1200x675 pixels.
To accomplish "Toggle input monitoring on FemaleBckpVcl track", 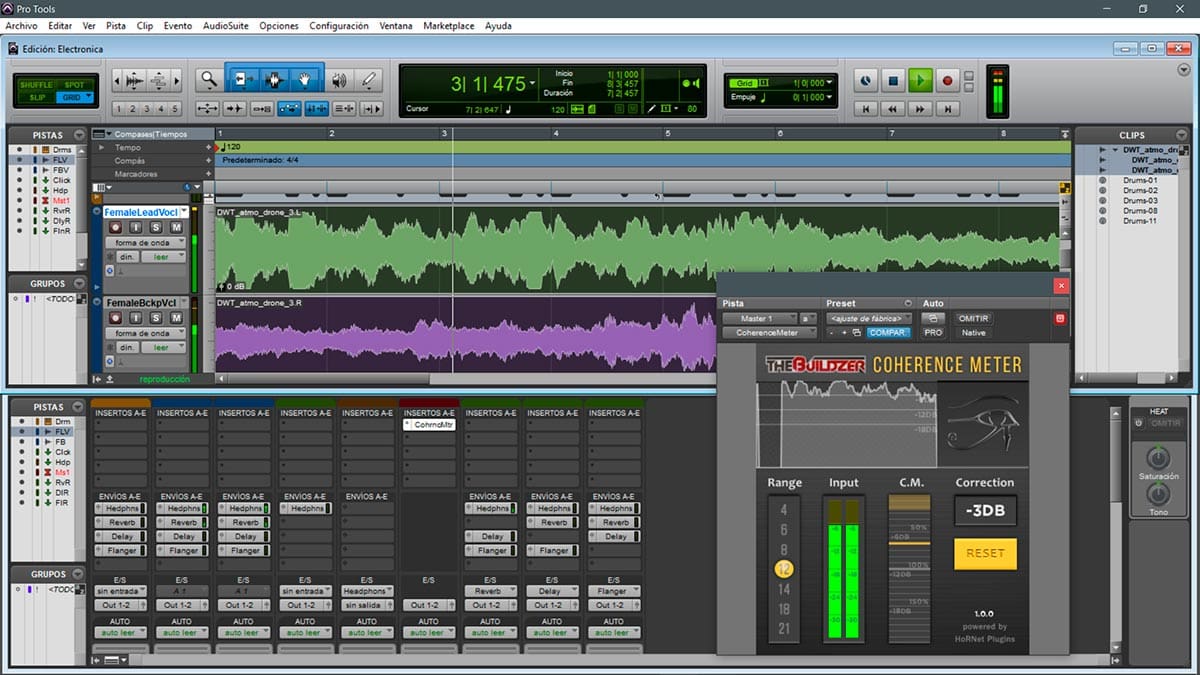I will coord(135,318).
